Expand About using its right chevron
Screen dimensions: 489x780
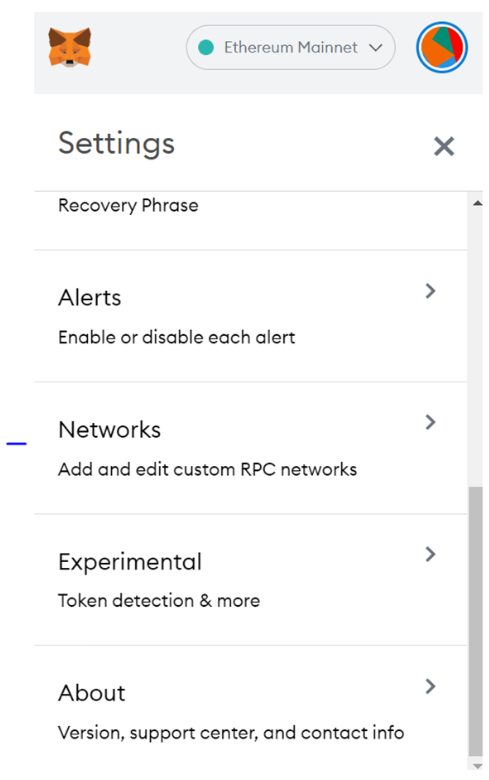[430, 686]
